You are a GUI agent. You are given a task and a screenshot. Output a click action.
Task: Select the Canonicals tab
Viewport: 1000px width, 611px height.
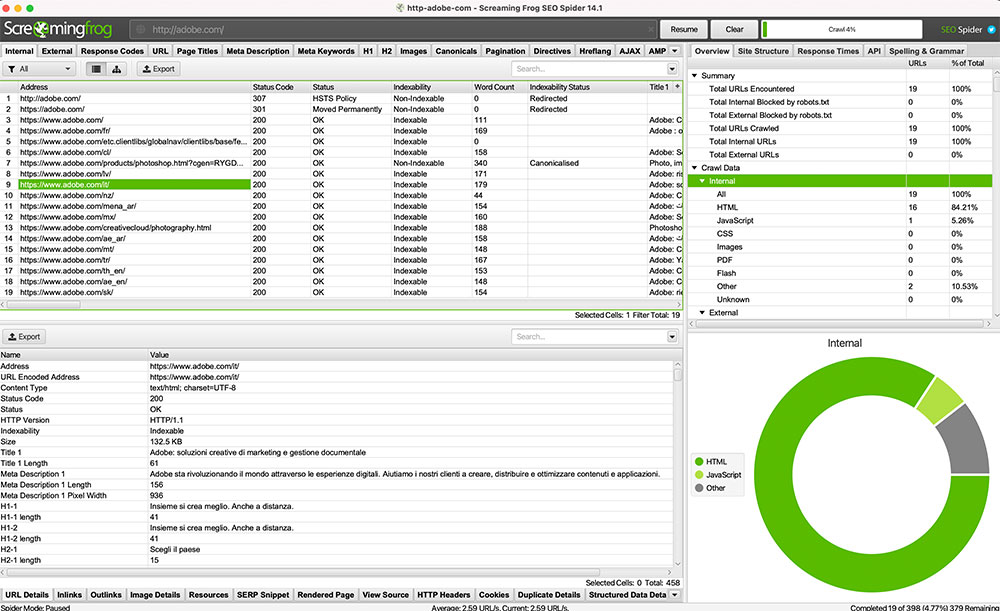(456, 51)
